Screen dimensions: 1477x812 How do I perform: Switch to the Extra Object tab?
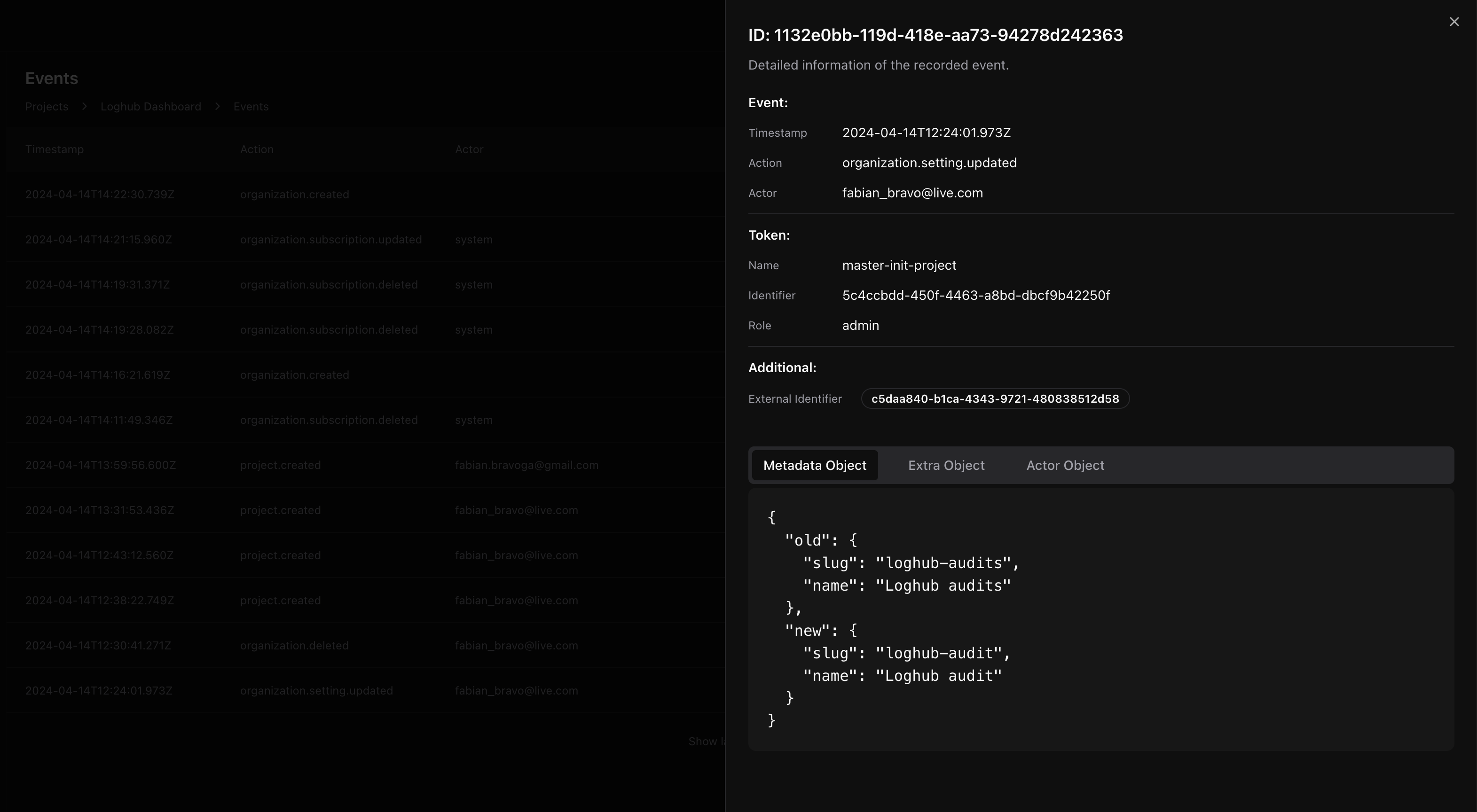click(946, 465)
